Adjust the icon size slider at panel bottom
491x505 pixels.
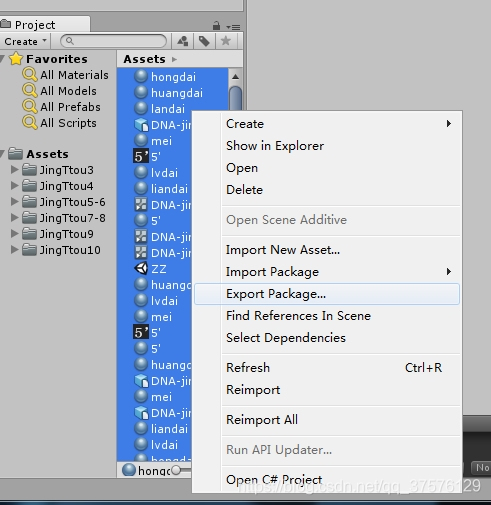[176, 470]
